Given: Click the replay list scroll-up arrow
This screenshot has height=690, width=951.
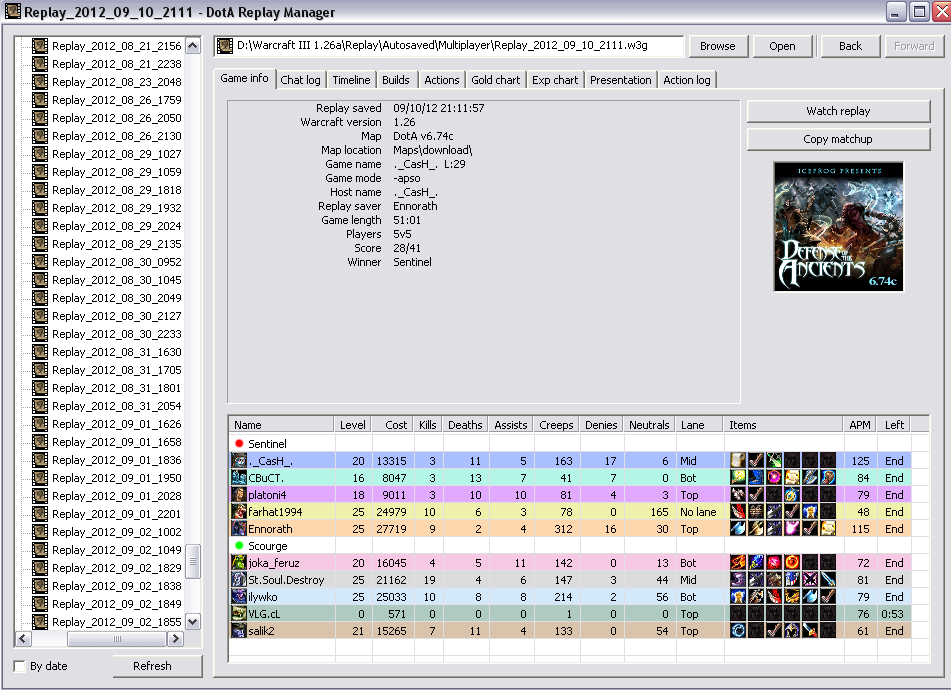Looking at the screenshot, I should pos(193,46).
